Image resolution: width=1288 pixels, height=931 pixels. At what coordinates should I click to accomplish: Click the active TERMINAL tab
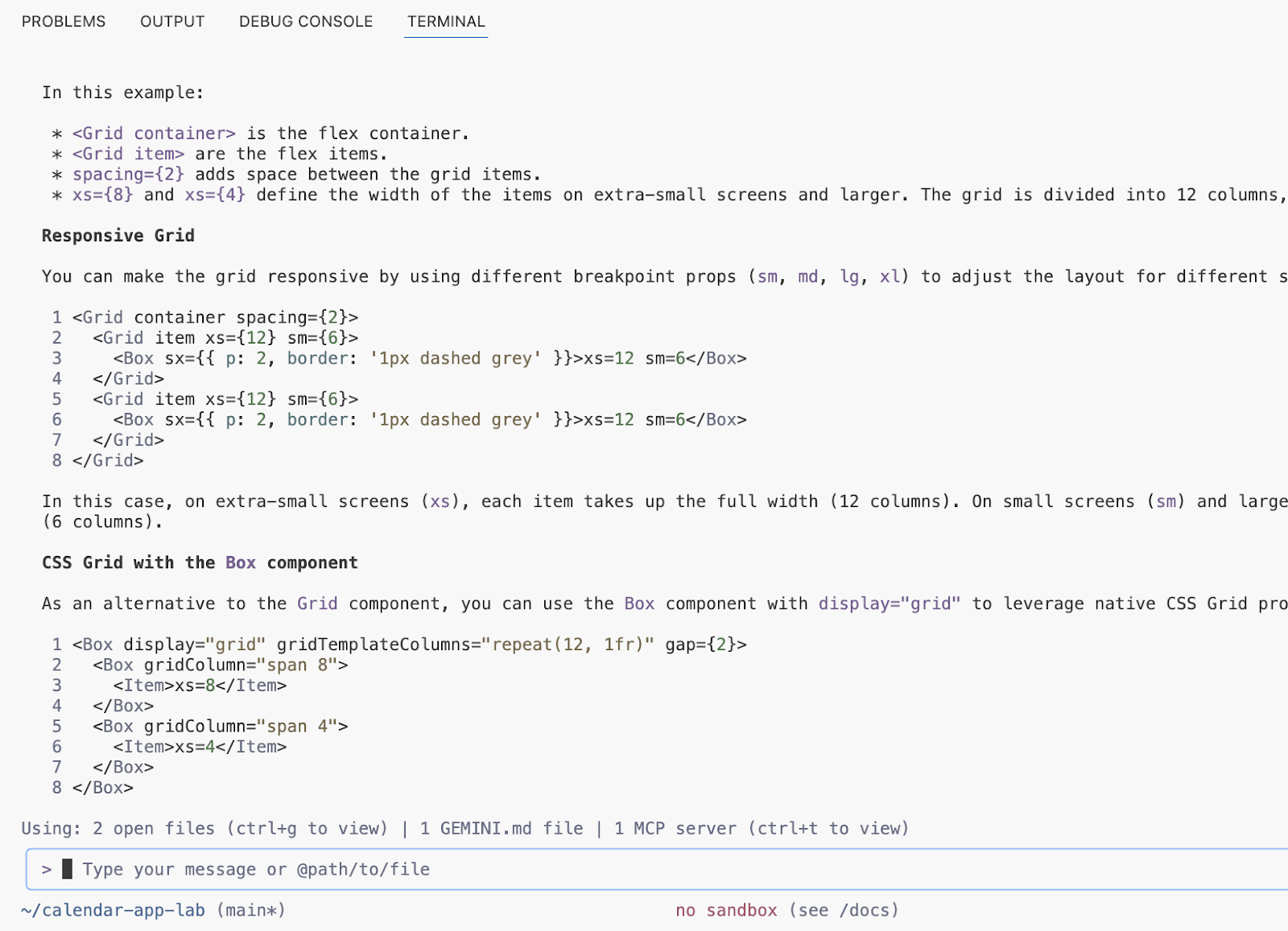[x=446, y=22]
